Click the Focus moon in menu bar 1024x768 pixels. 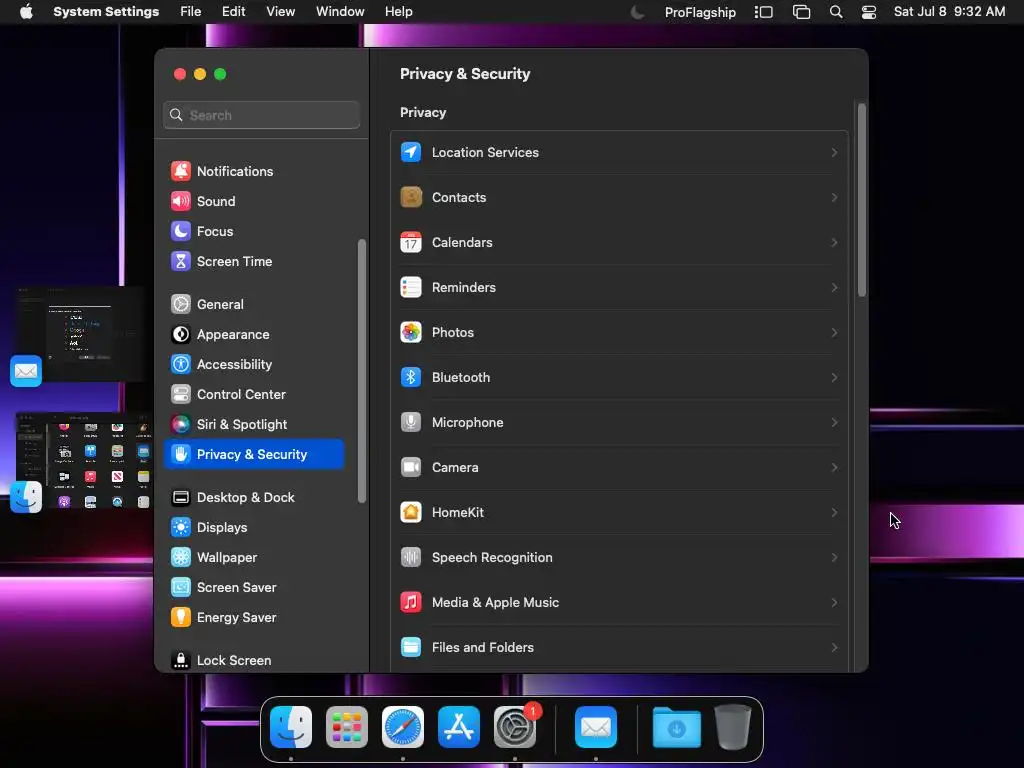[x=637, y=12]
